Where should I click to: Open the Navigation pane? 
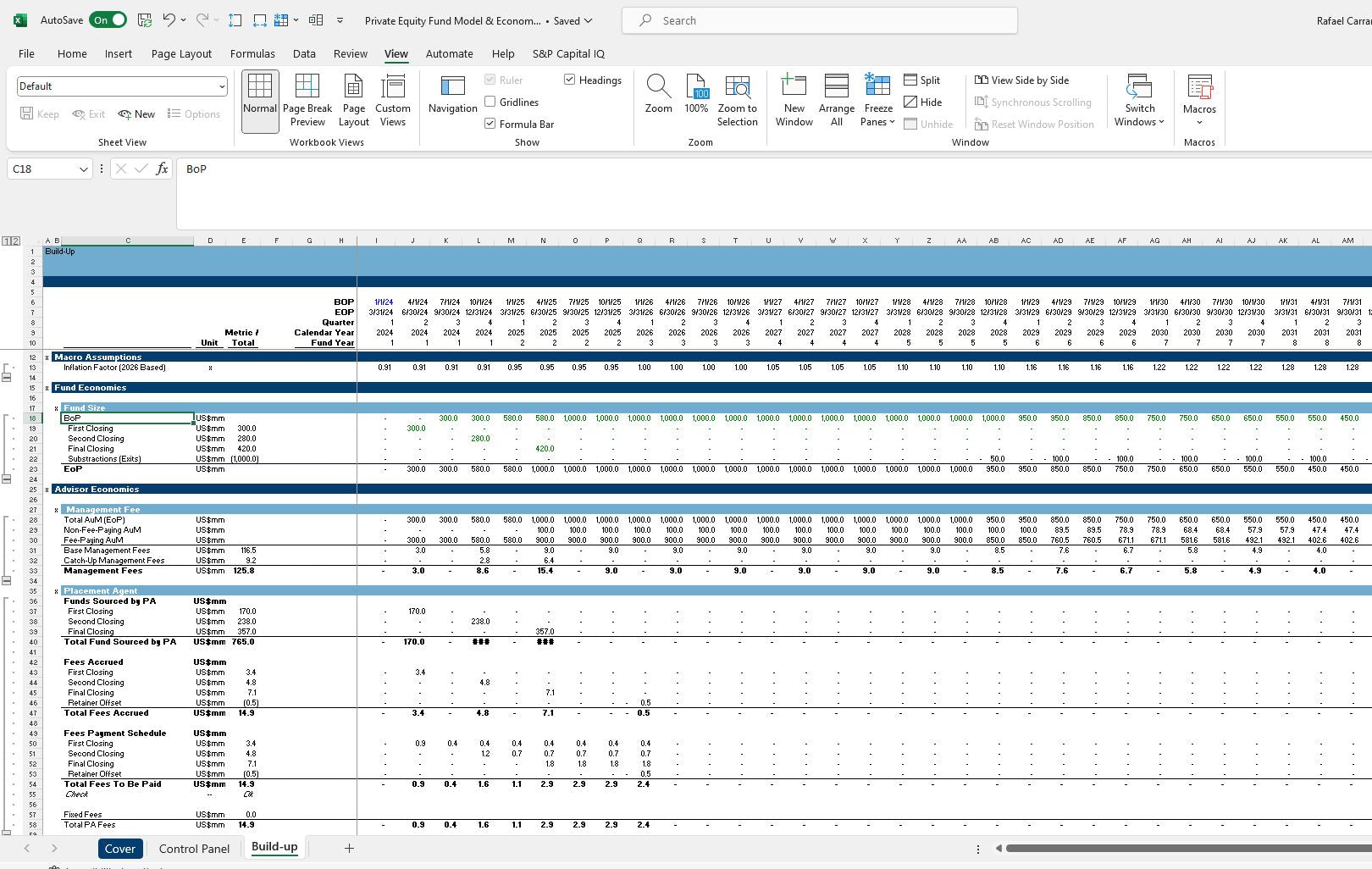[452, 99]
